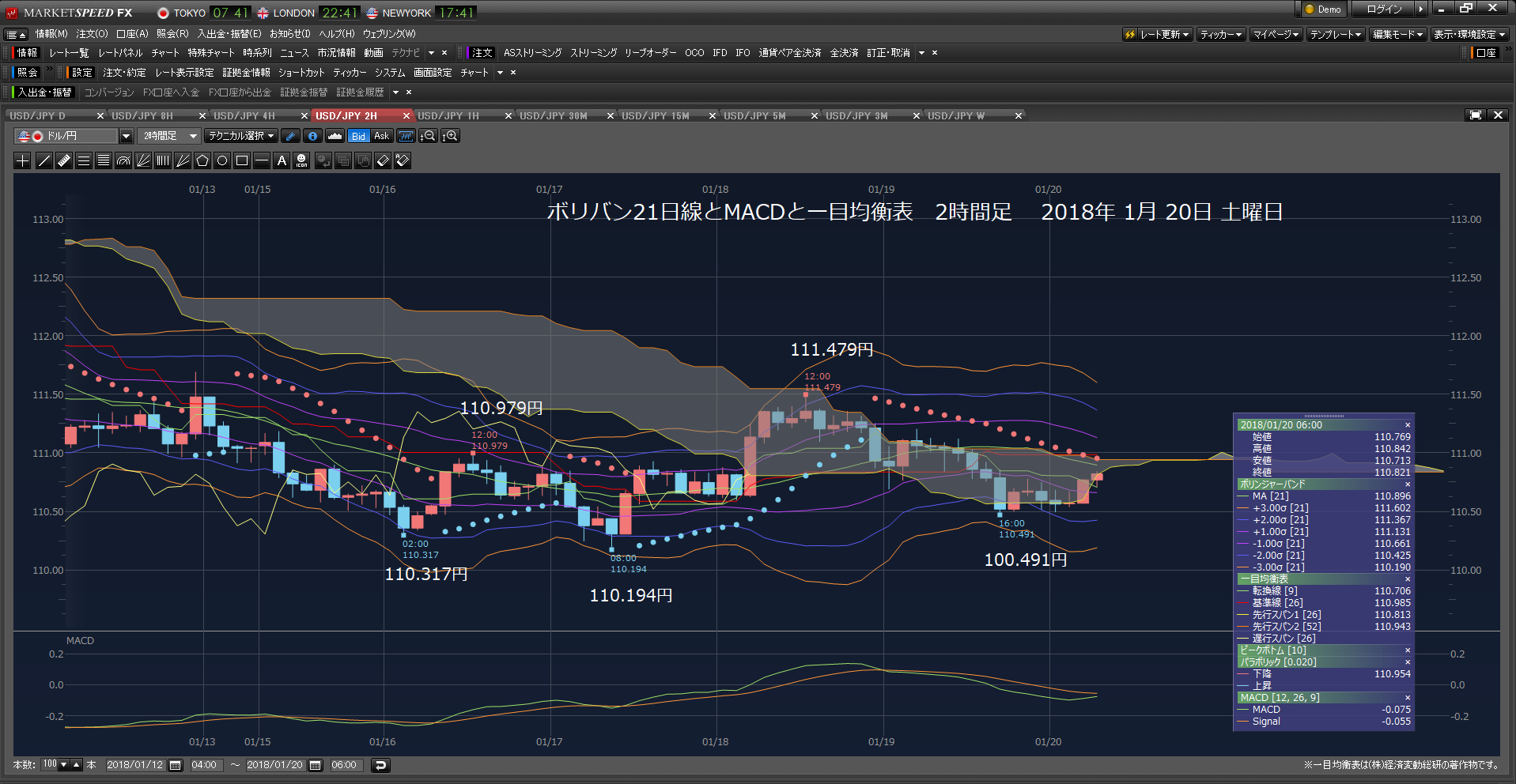Image resolution: width=1516 pixels, height=784 pixels.
Task: Click the blue pencil edit chart icon
Action: pyautogui.click(x=290, y=136)
